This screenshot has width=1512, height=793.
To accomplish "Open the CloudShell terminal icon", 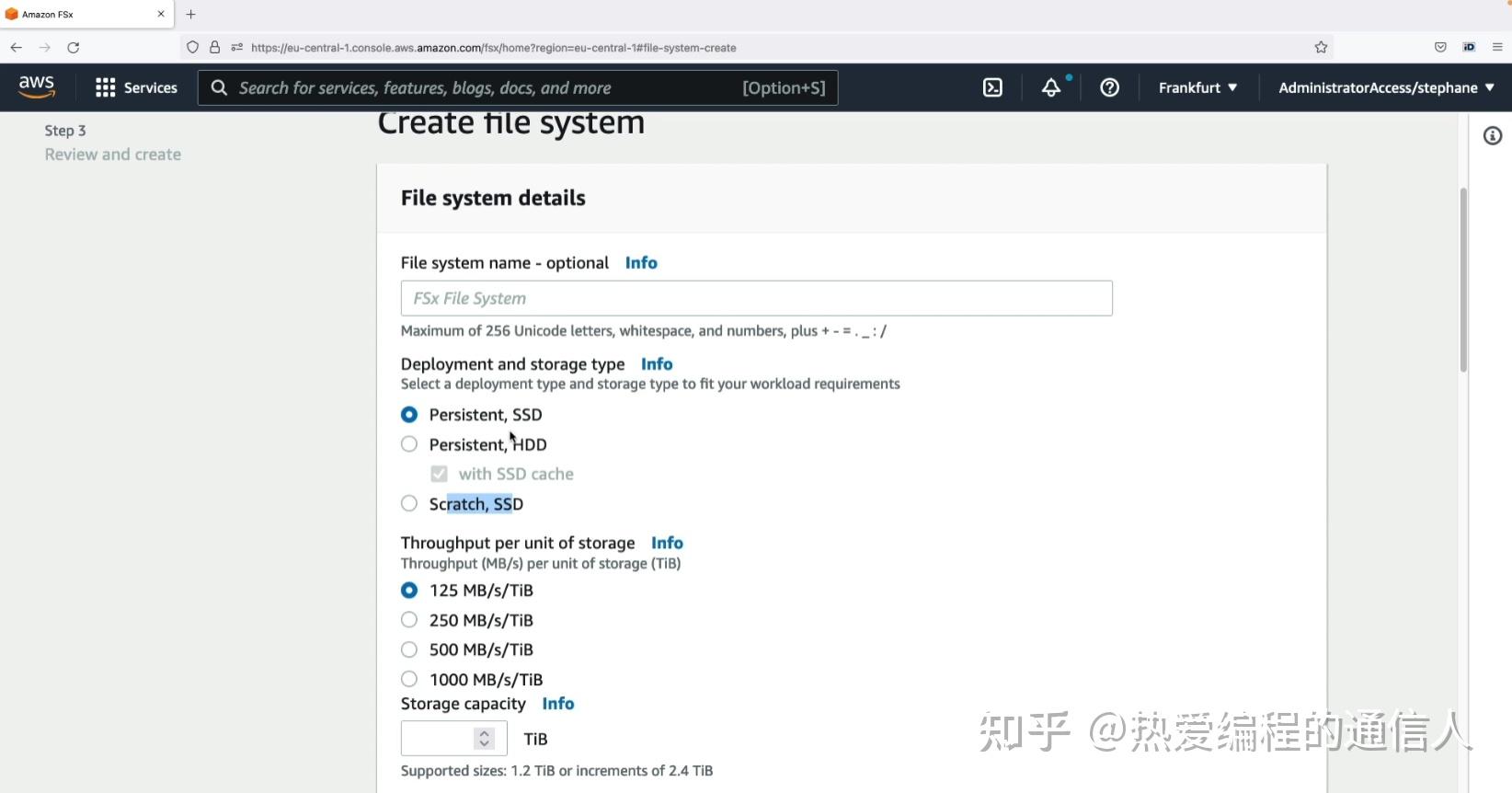I will [x=992, y=87].
